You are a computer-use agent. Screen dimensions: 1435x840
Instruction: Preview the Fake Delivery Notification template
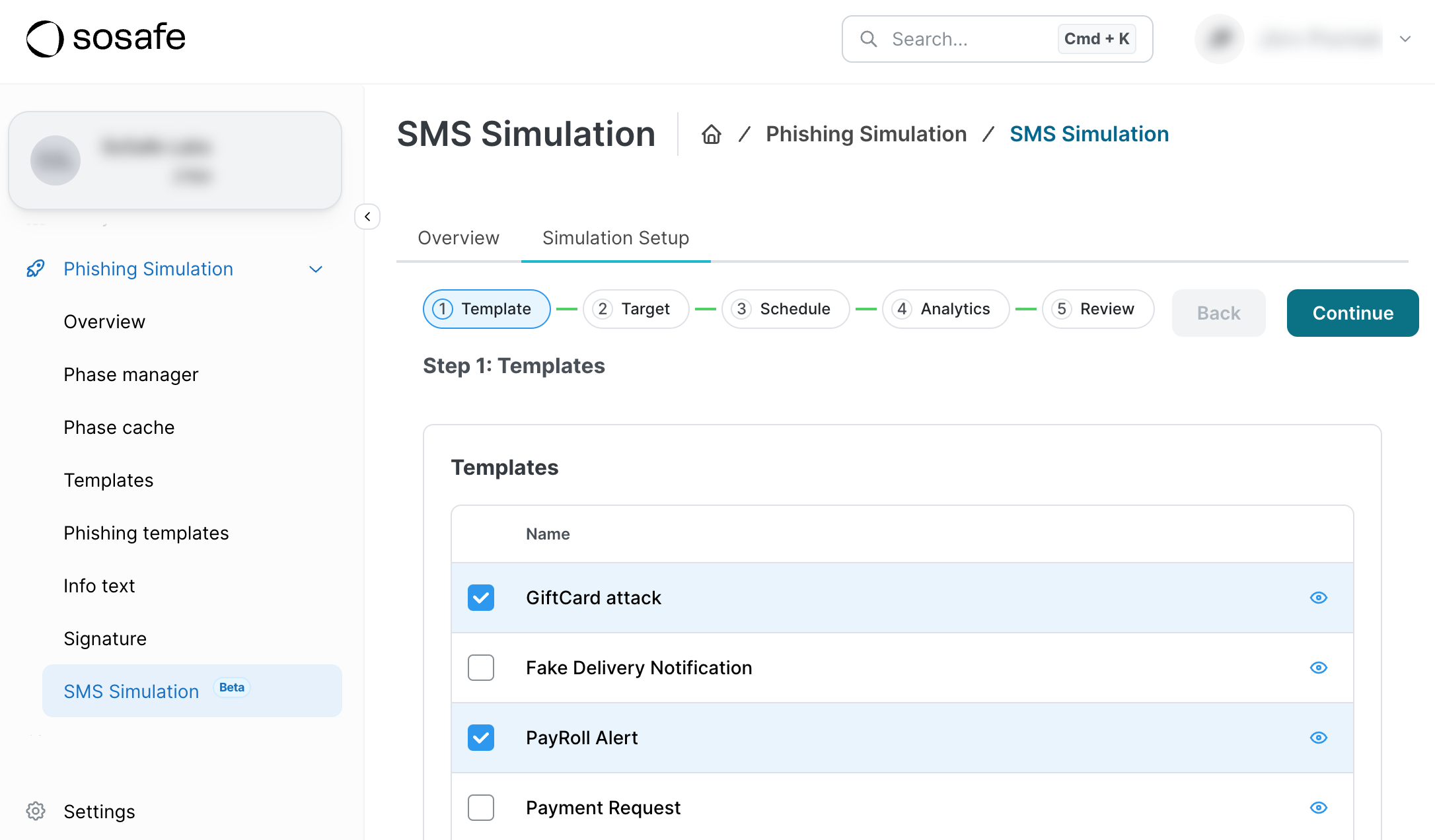[x=1318, y=668]
